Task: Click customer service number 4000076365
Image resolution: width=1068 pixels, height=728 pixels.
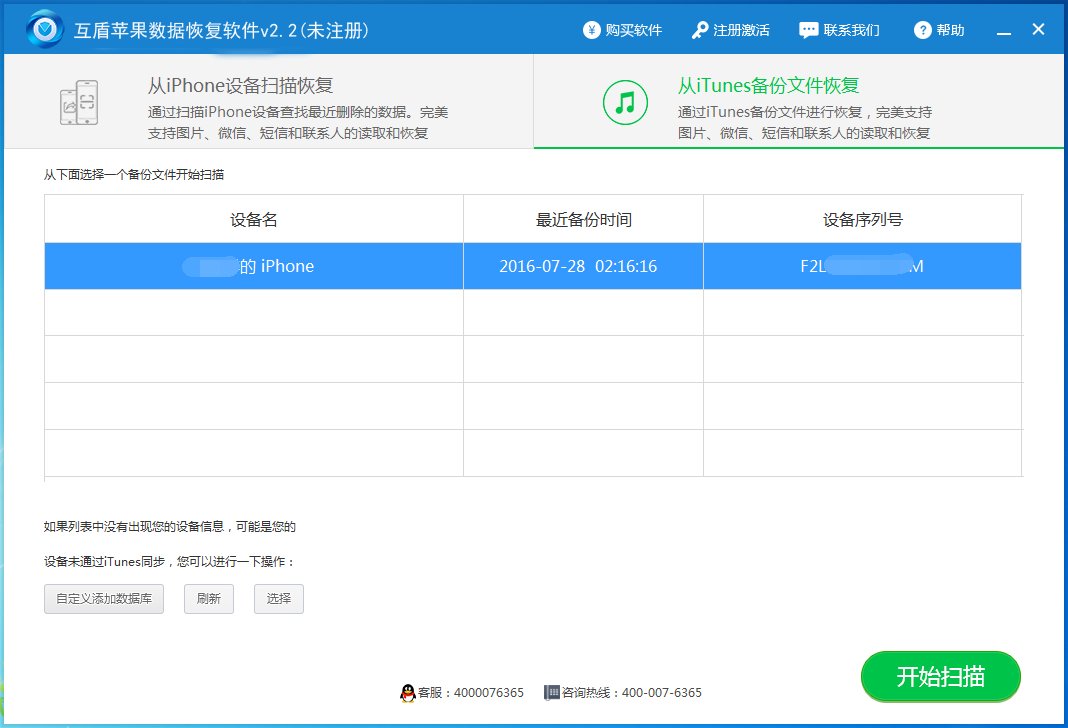Action: [488, 693]
